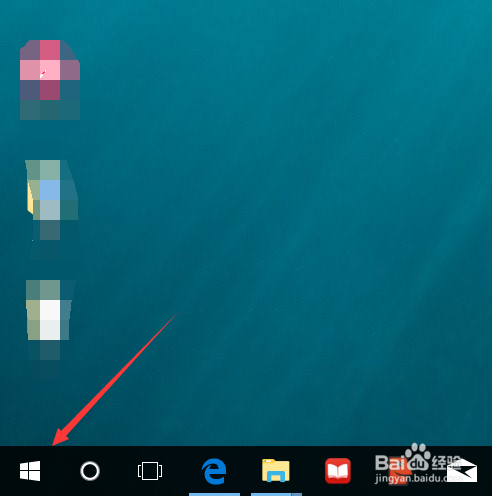Open the Mail envelope app on taskbar
Viewport: 492px width, 496px height.
point(462,470)
